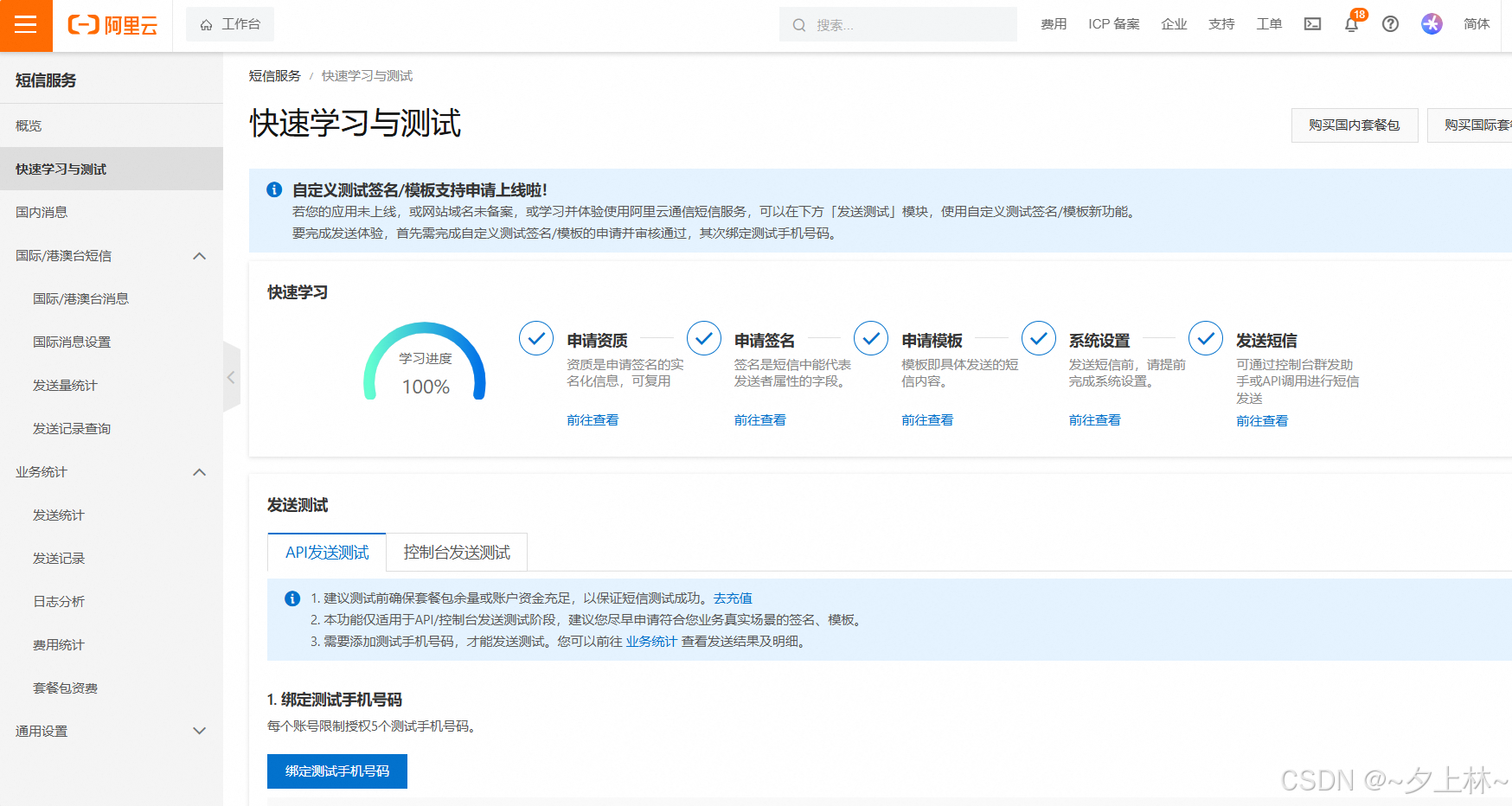Click the 去充值 recharge link
Image resolution: width=1512 pixels, height=806 pixels.
point(733,598)
